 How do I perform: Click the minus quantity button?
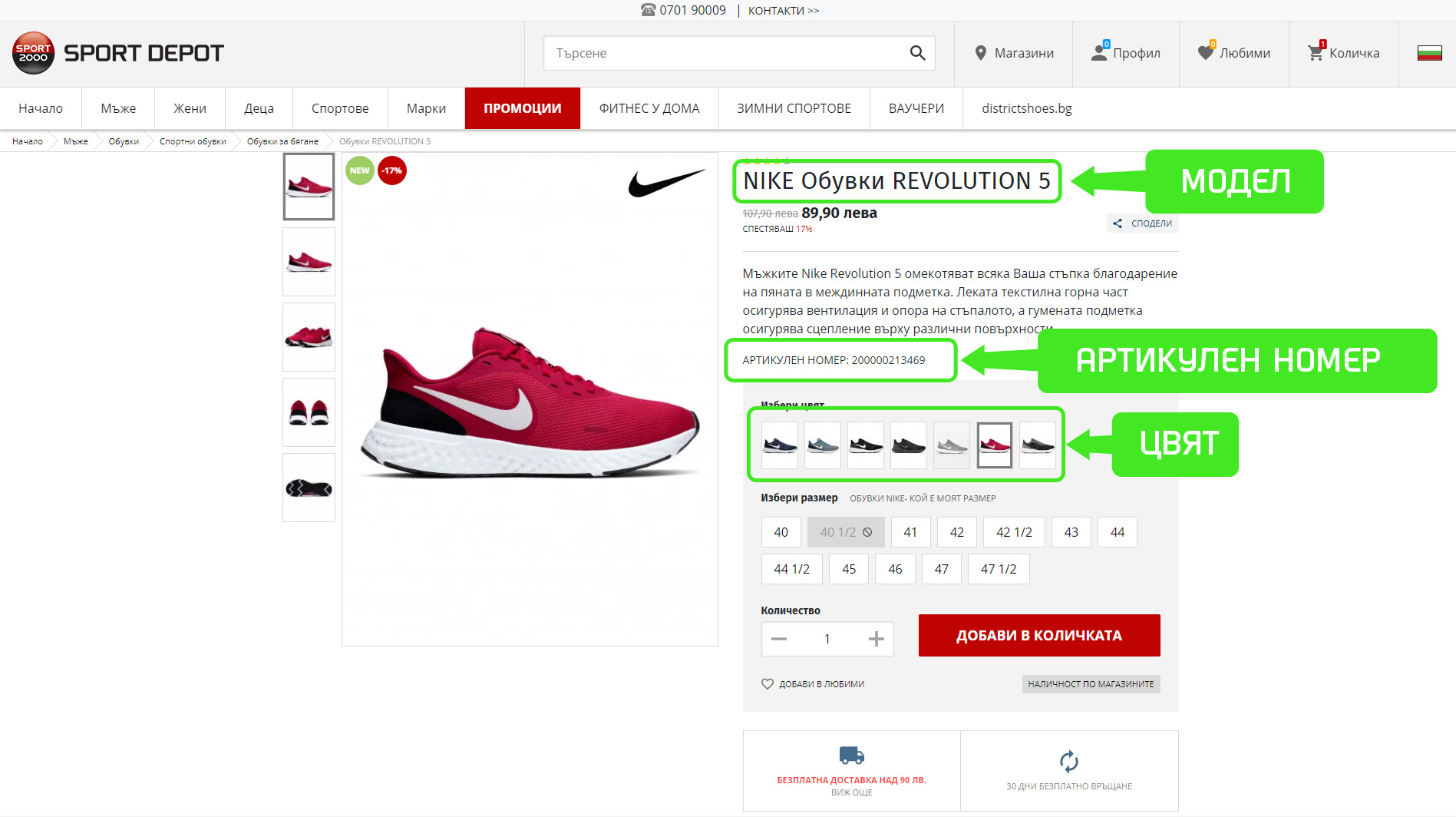click(x=779, y=639)
